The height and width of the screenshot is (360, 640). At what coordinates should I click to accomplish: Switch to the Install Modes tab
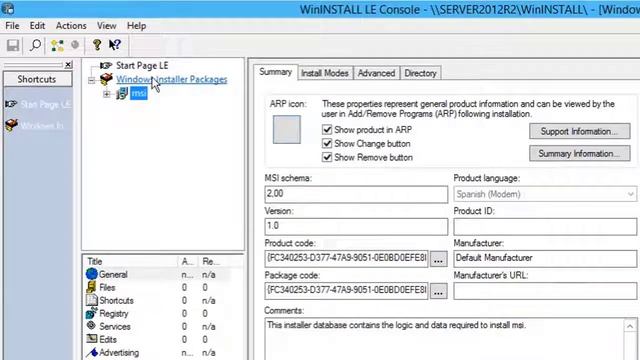tap(325, 73)
